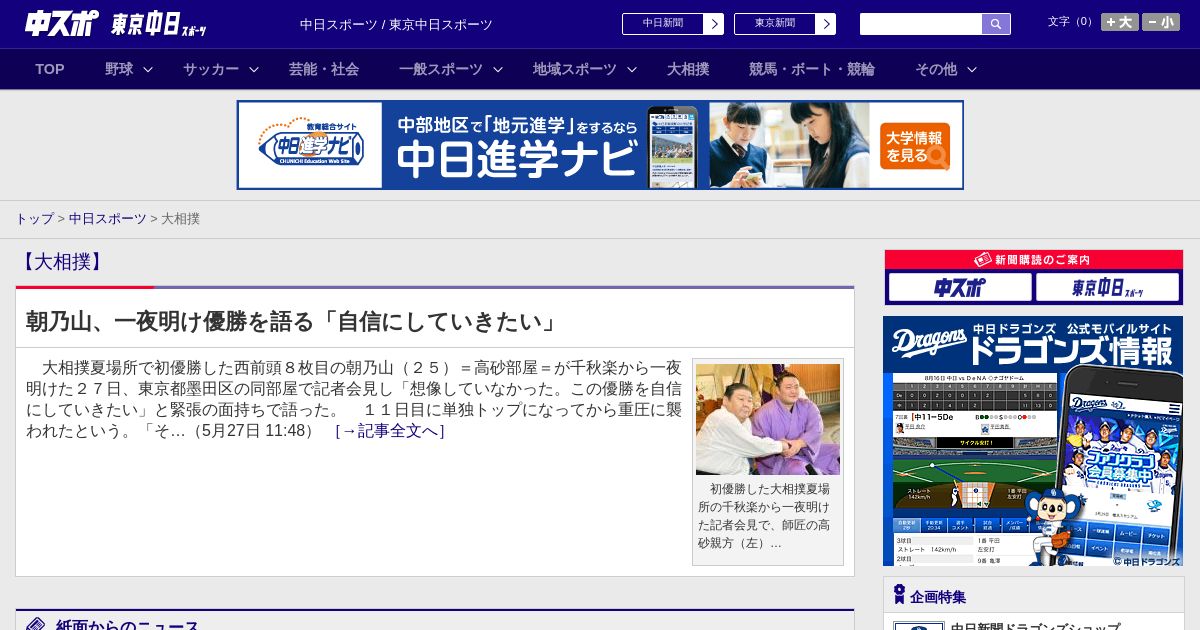The width and height of the screenshot is (1200, 630).
Task: Click the 東京中日スポーツ subscription button
Action: (x=1108, y=288)
